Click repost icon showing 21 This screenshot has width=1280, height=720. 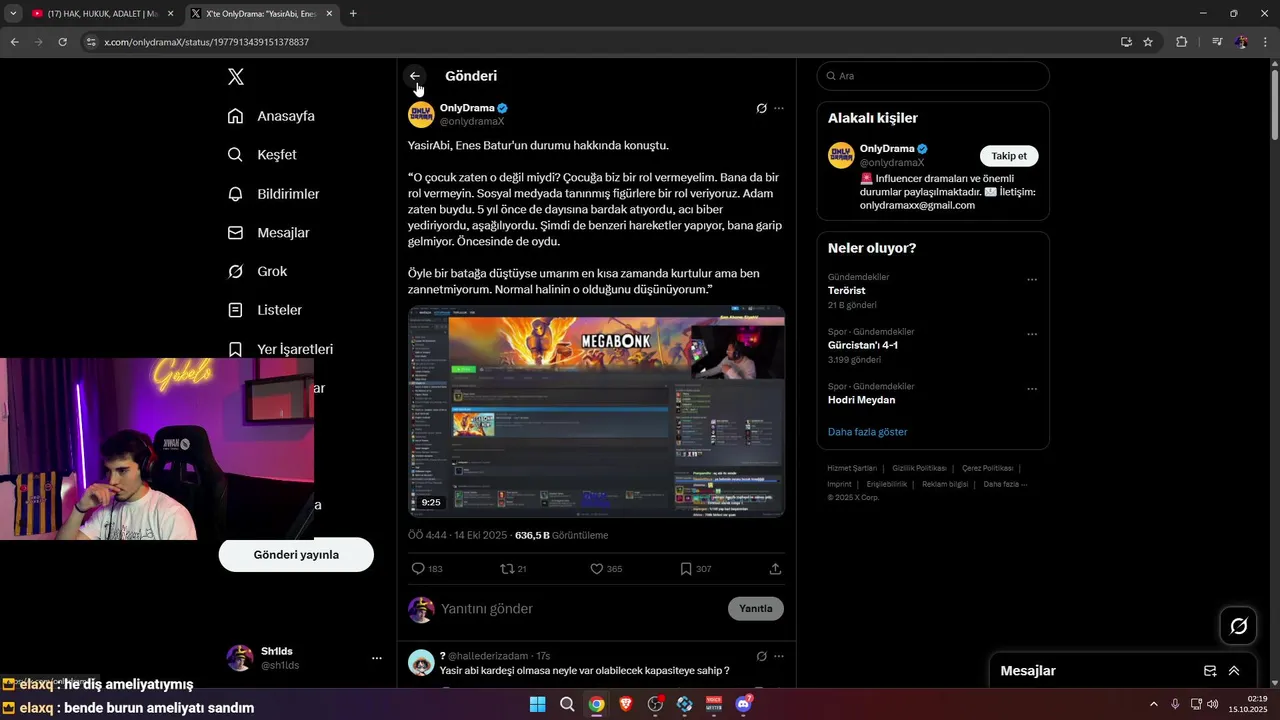[x=507, y=569]
